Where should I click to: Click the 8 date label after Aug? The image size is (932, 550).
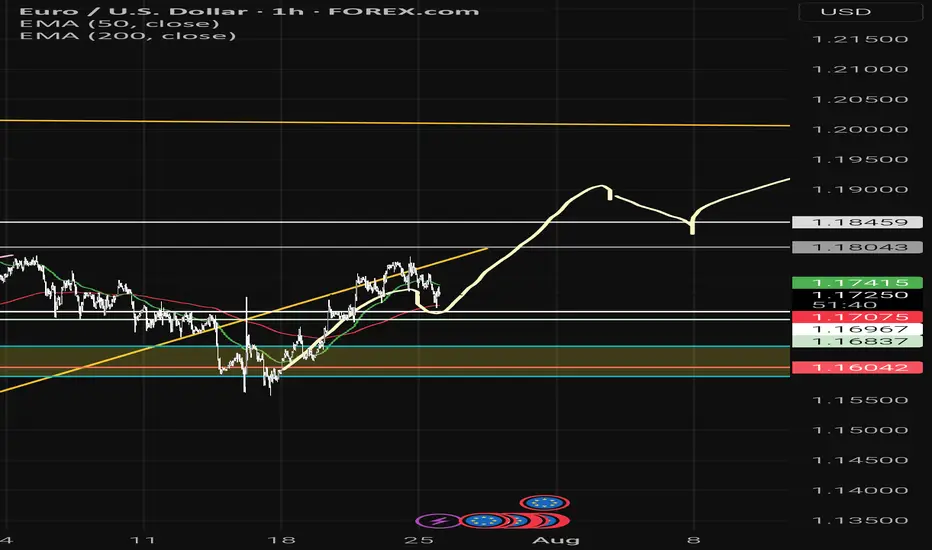coord(694,540)
